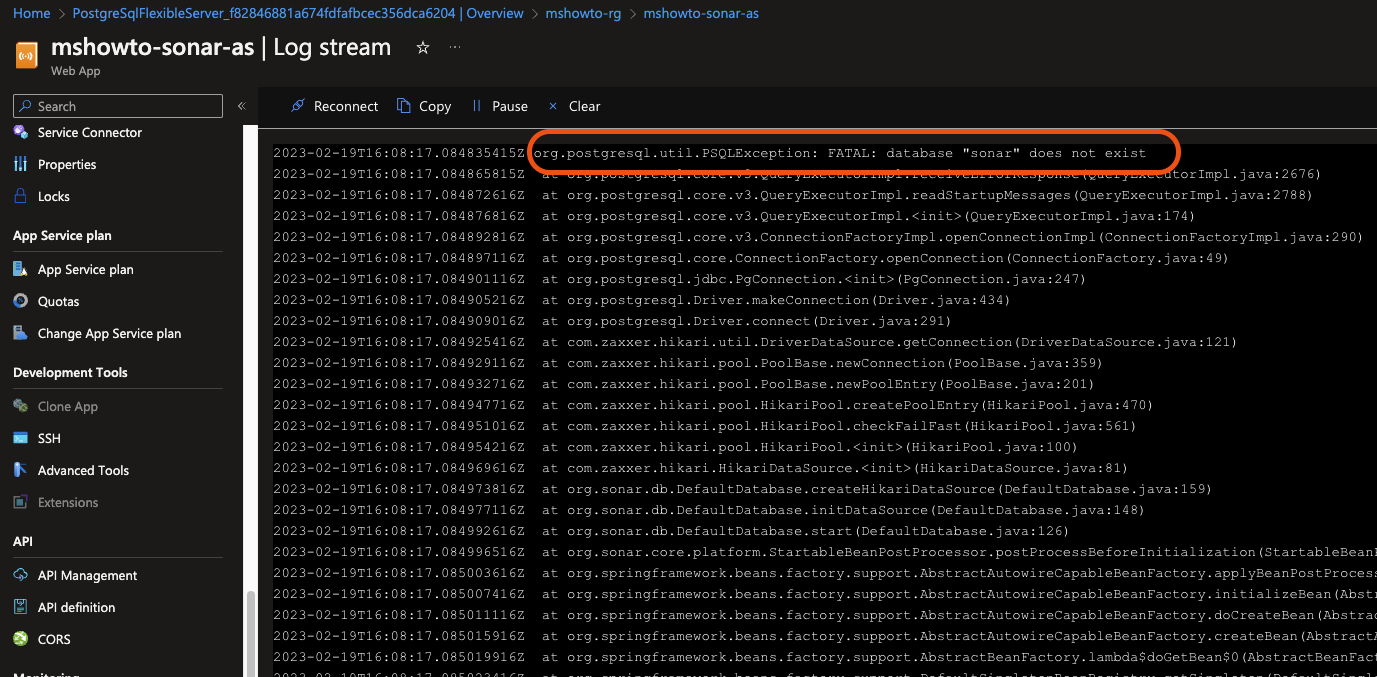Click log line DefaultDatabase.start
This screenshot has height=677, width=1377.
coord(671,531)
